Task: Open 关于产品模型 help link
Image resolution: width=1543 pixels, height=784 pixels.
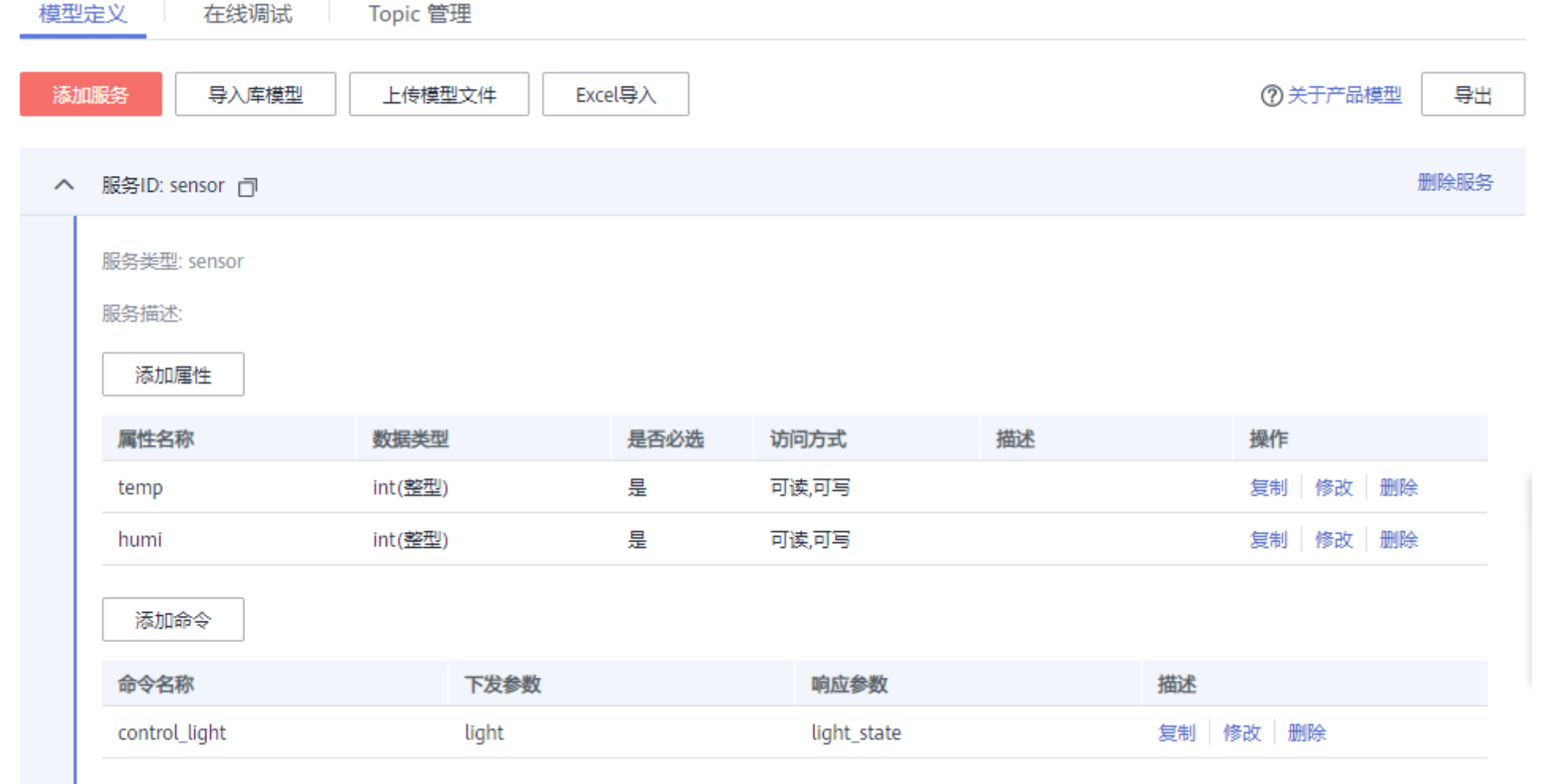Action: pos(1344,96)
